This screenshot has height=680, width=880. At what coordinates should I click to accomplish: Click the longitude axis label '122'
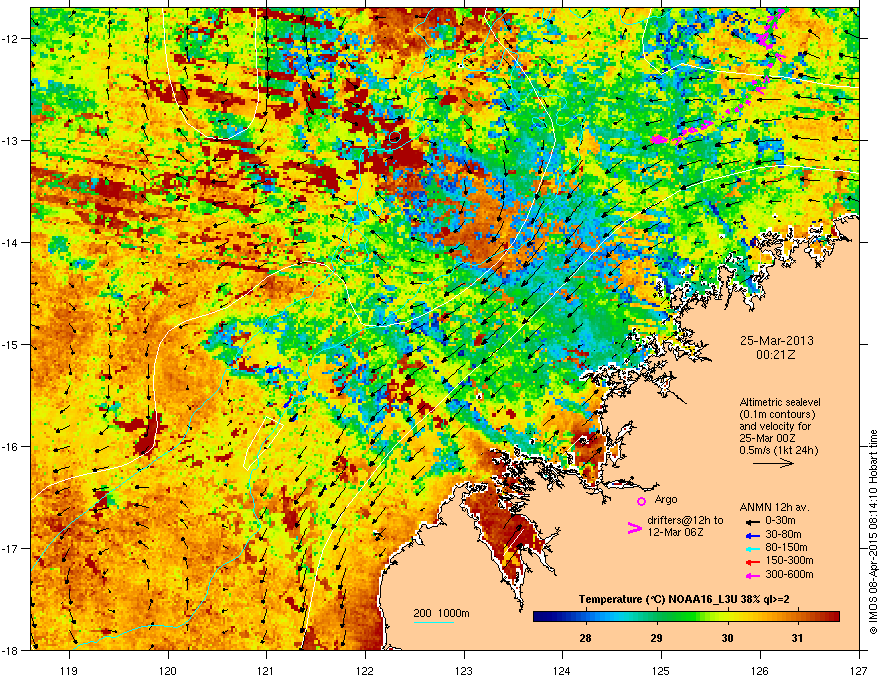point(365,670)
